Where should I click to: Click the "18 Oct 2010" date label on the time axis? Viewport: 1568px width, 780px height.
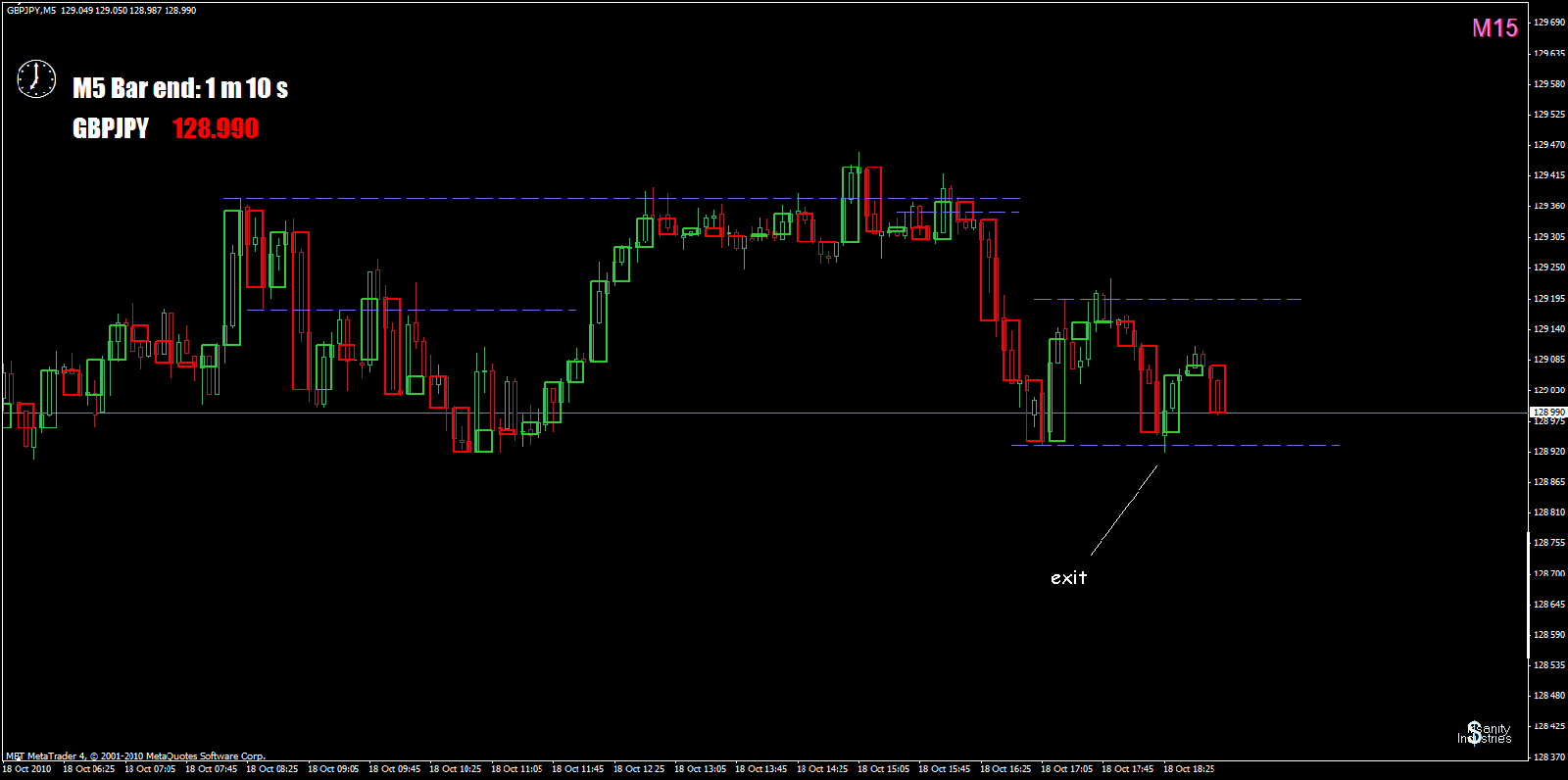click(26, 769)
